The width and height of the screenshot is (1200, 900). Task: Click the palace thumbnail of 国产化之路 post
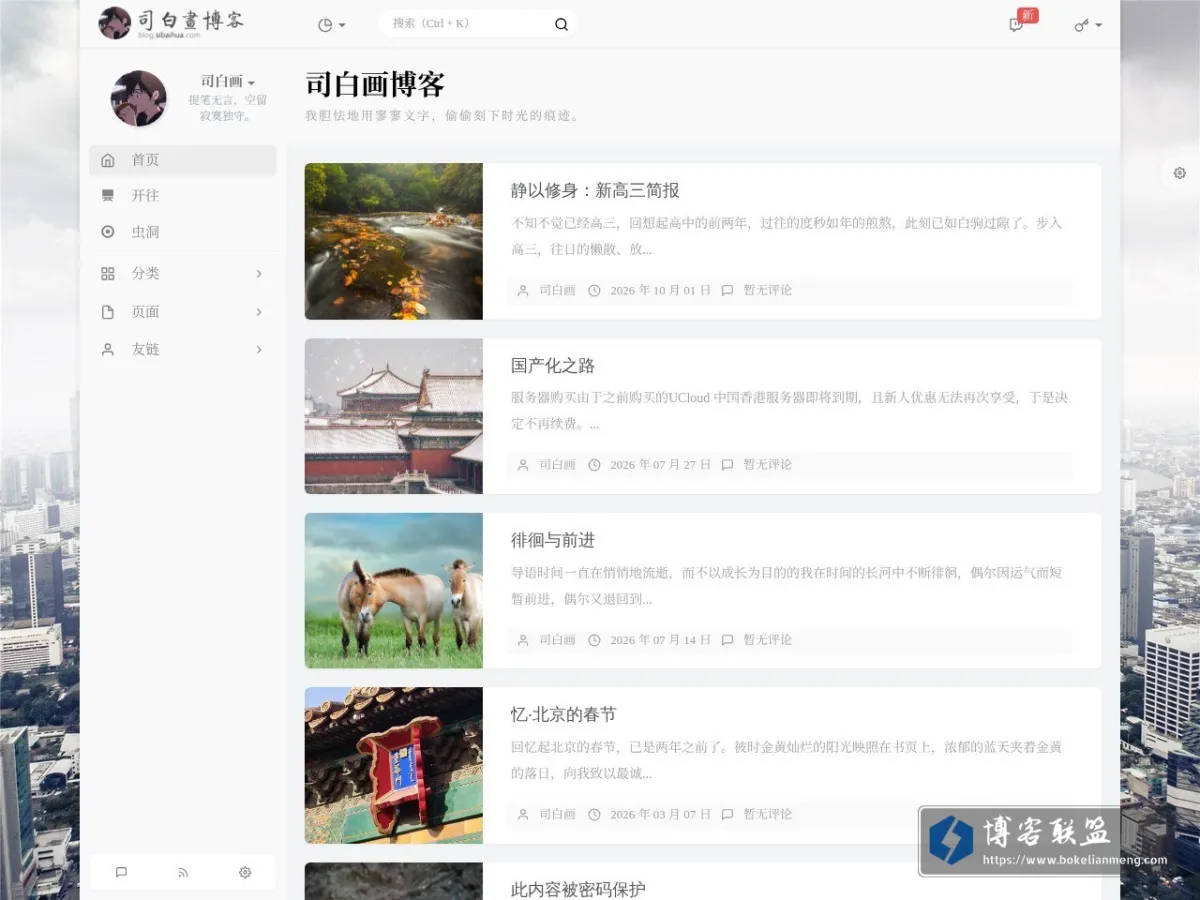coord(394,416)
